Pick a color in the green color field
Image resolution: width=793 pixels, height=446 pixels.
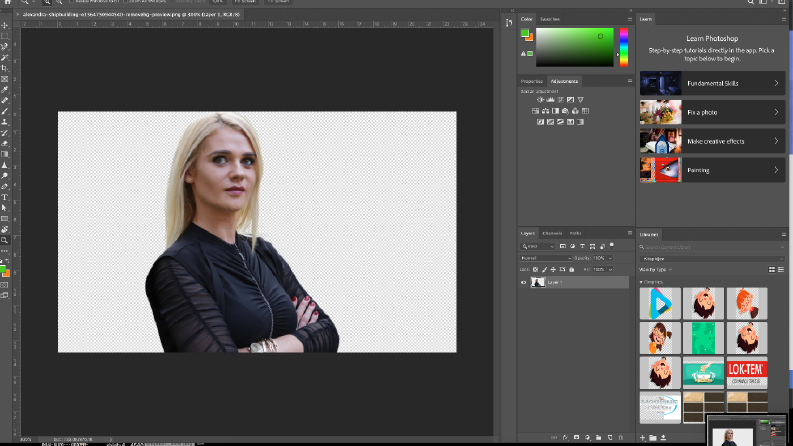click(x=575, y=47)
